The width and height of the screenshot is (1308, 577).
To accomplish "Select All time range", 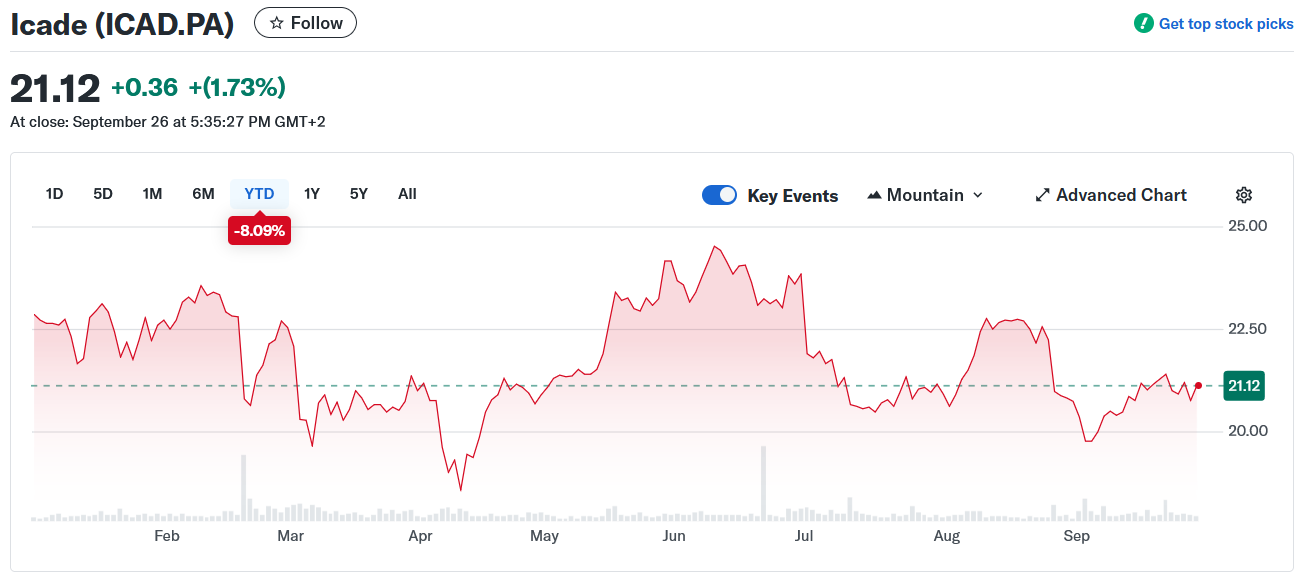I will [x=407, y=194].
